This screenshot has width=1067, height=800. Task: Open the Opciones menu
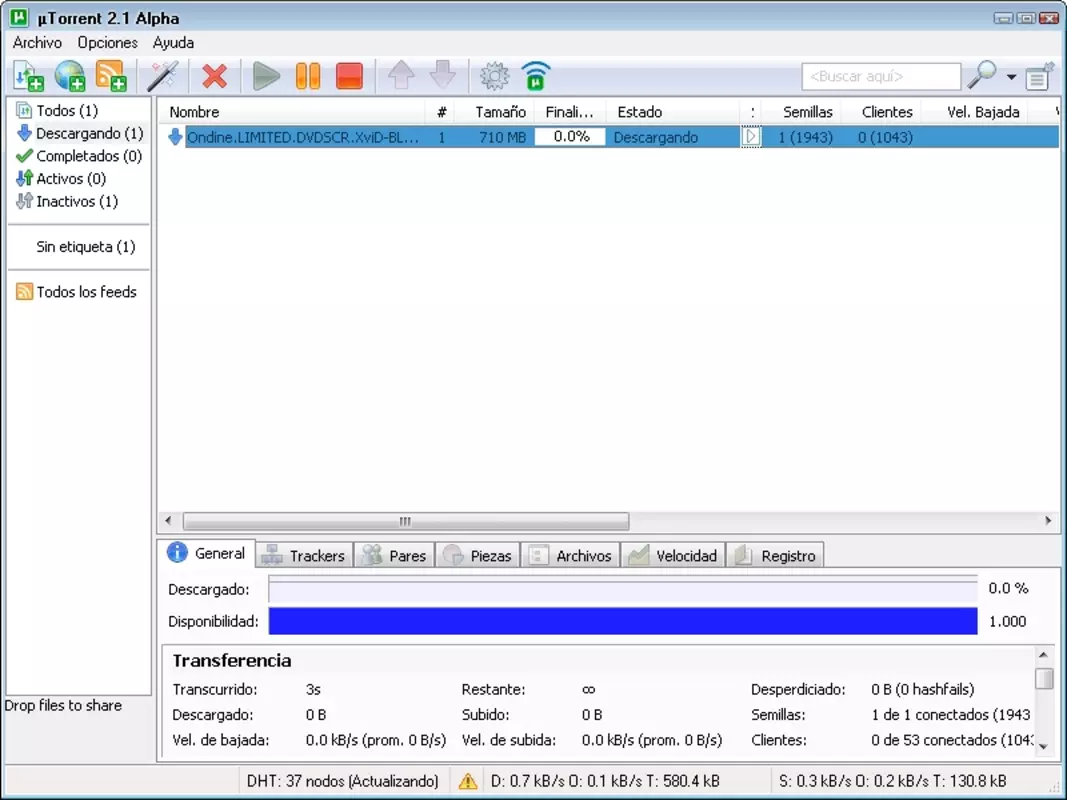108,43
